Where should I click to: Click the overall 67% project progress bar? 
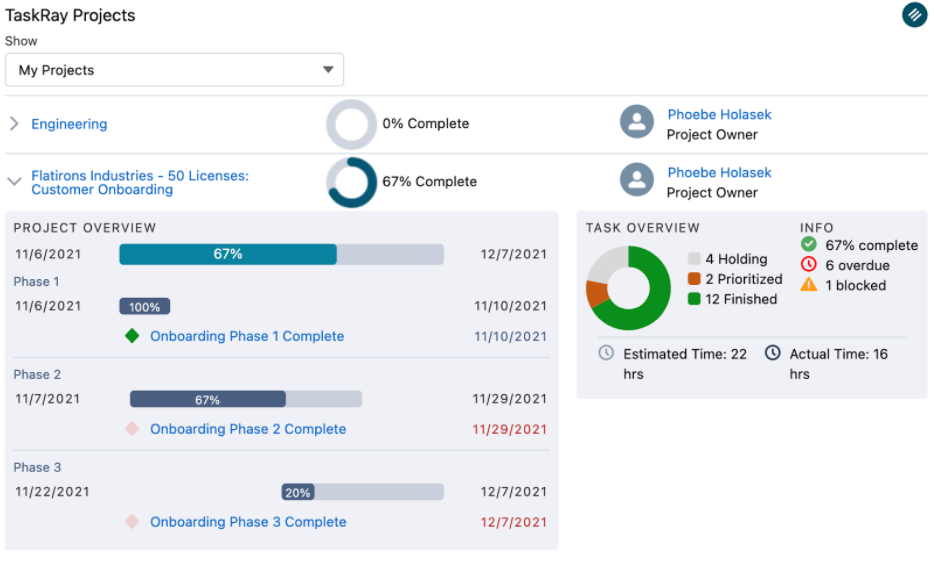pyautogui.click(x=281, y=254)
